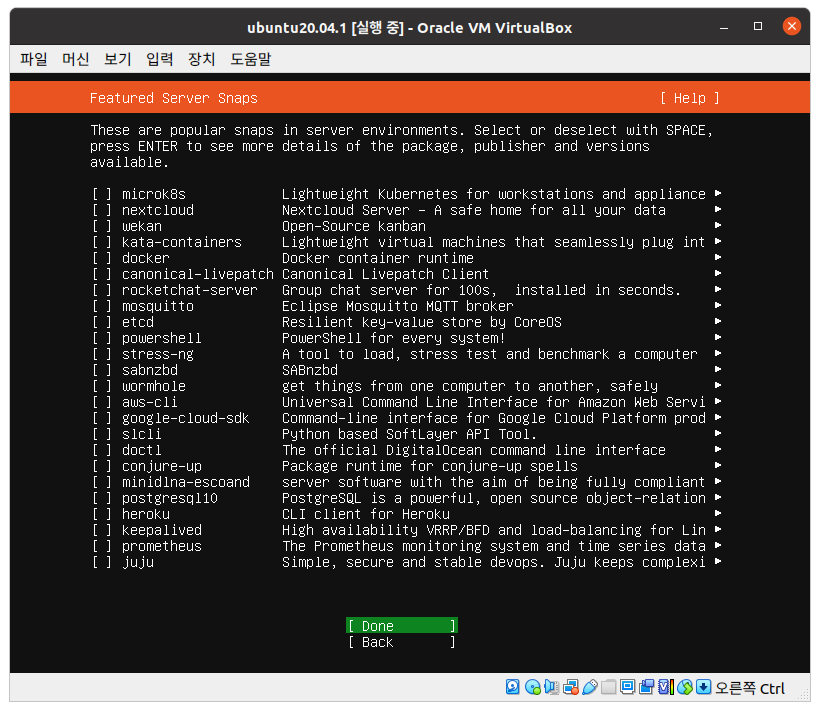Click 'PowerShell for every system!' description

tap(394, 338)
